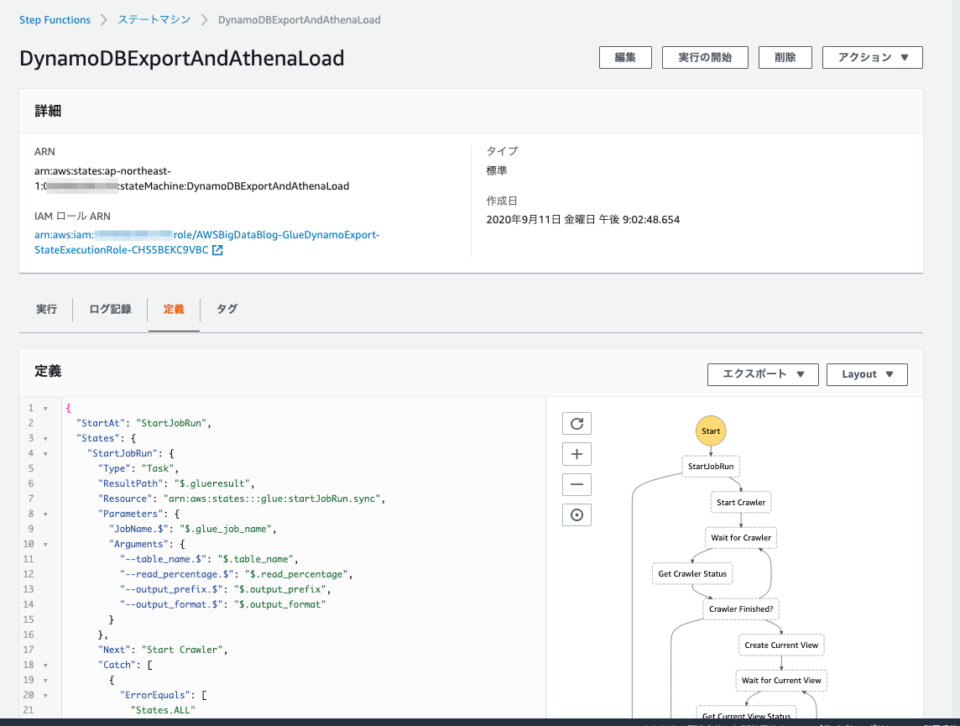Zoom in on the state machine graph
This screenshot has height=726, width=960.
tap(576, 453)
